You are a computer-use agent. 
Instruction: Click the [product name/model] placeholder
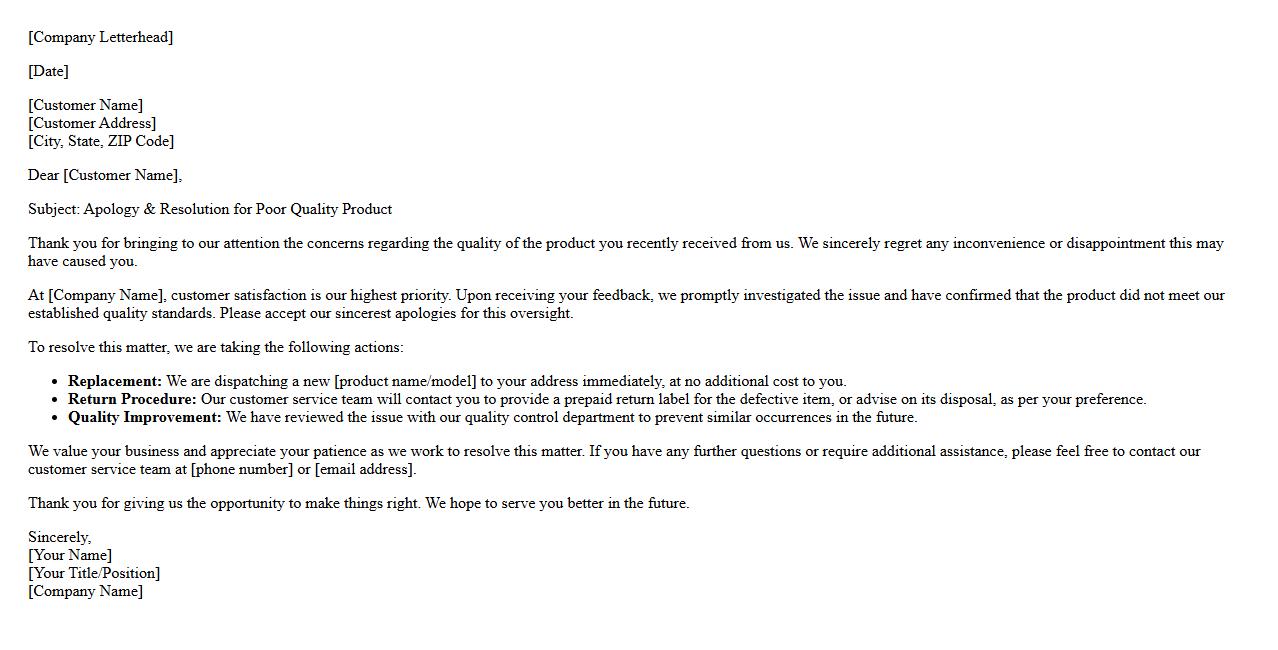(405, 381)
